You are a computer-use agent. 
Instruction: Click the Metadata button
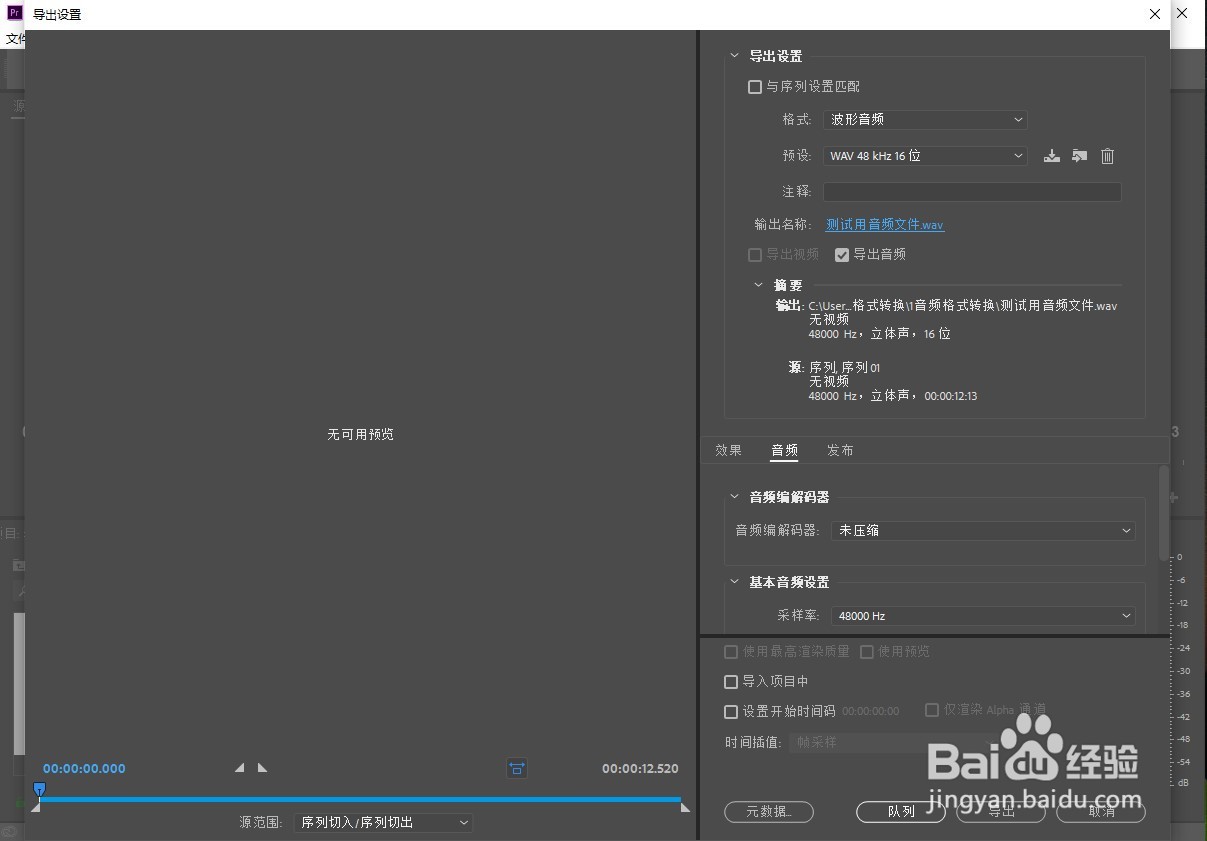[x=769, y=812]
